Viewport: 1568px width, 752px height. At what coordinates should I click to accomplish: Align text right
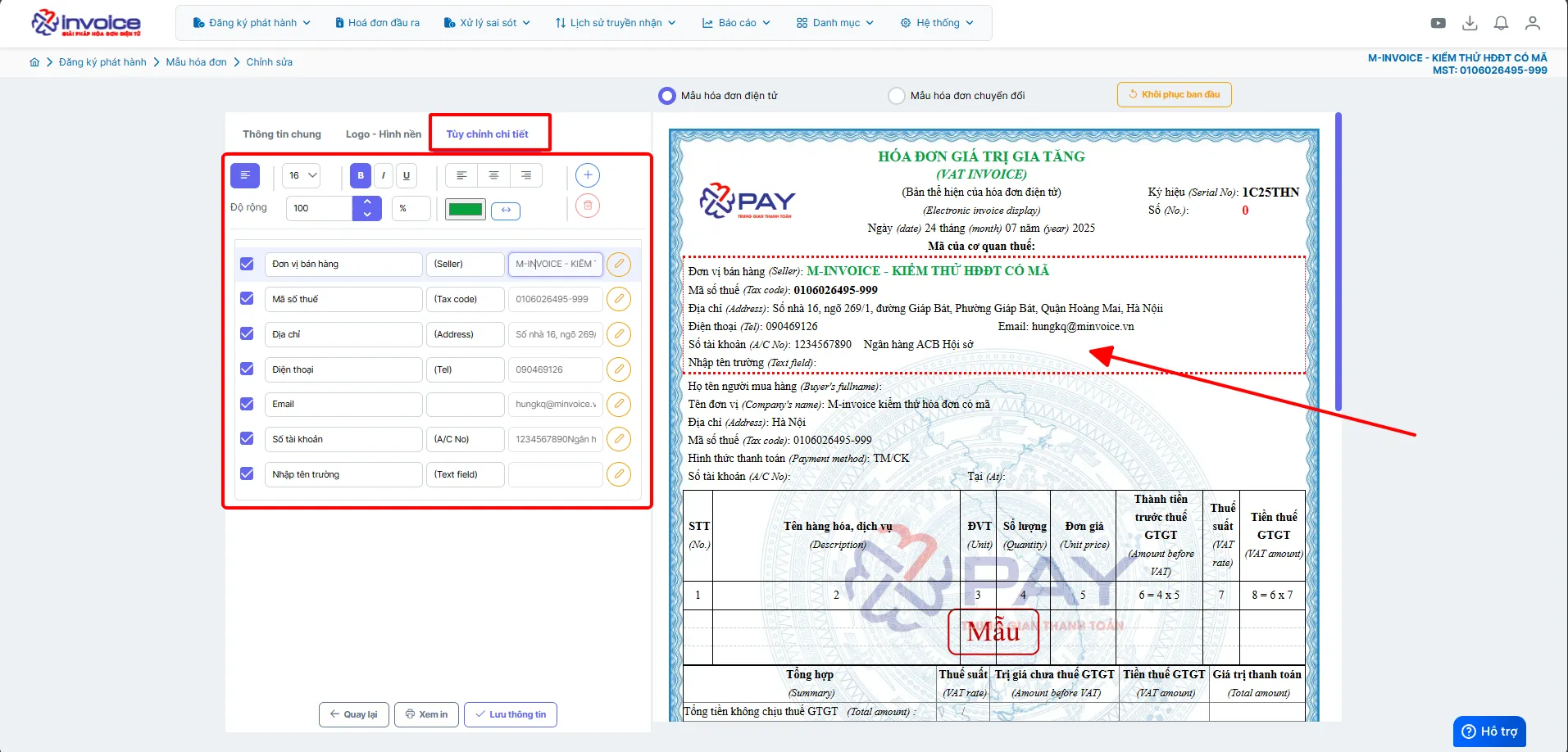(x=526, y=175)
